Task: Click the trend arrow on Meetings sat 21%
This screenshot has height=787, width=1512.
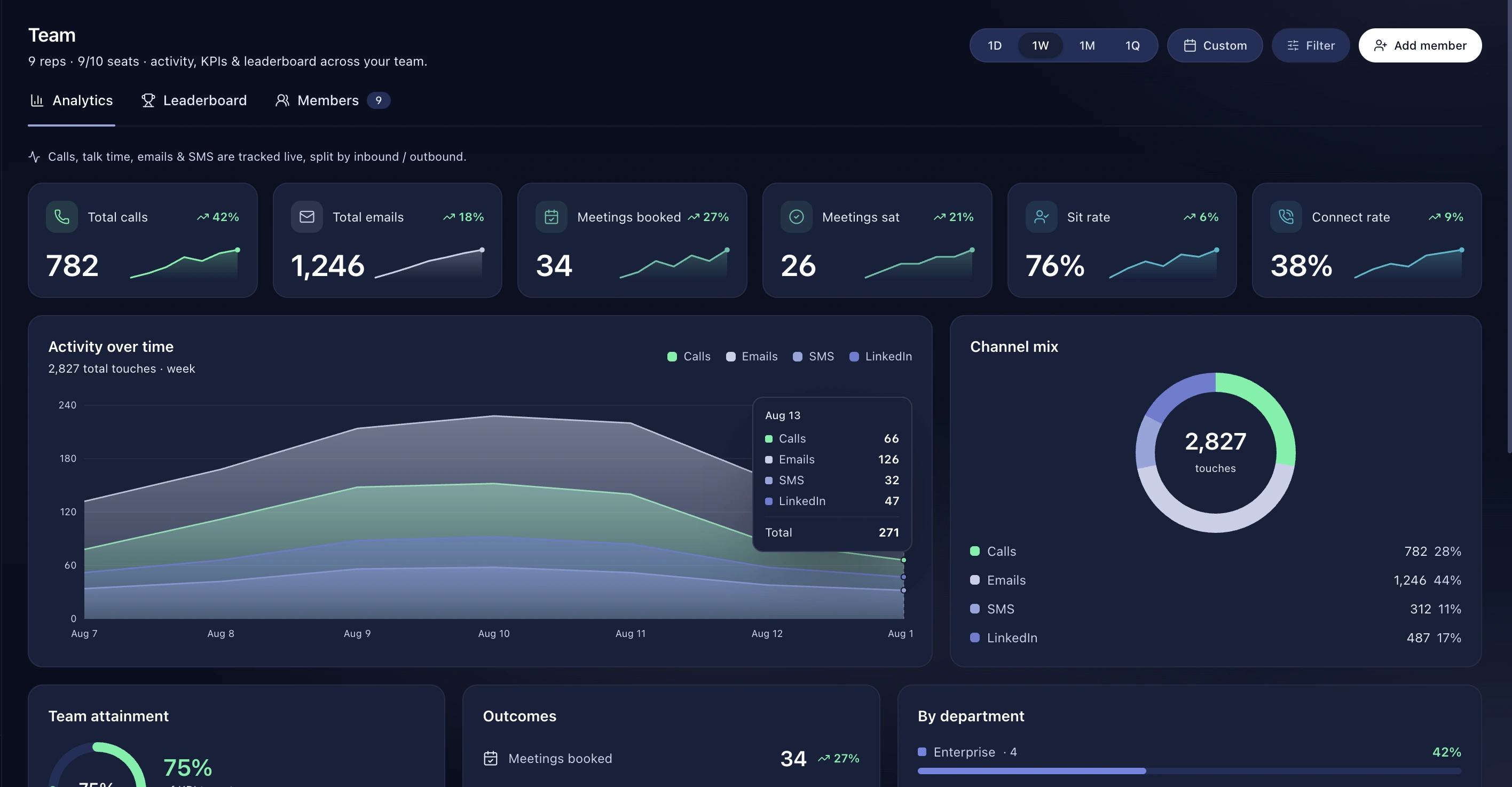Action: (940, 217)
